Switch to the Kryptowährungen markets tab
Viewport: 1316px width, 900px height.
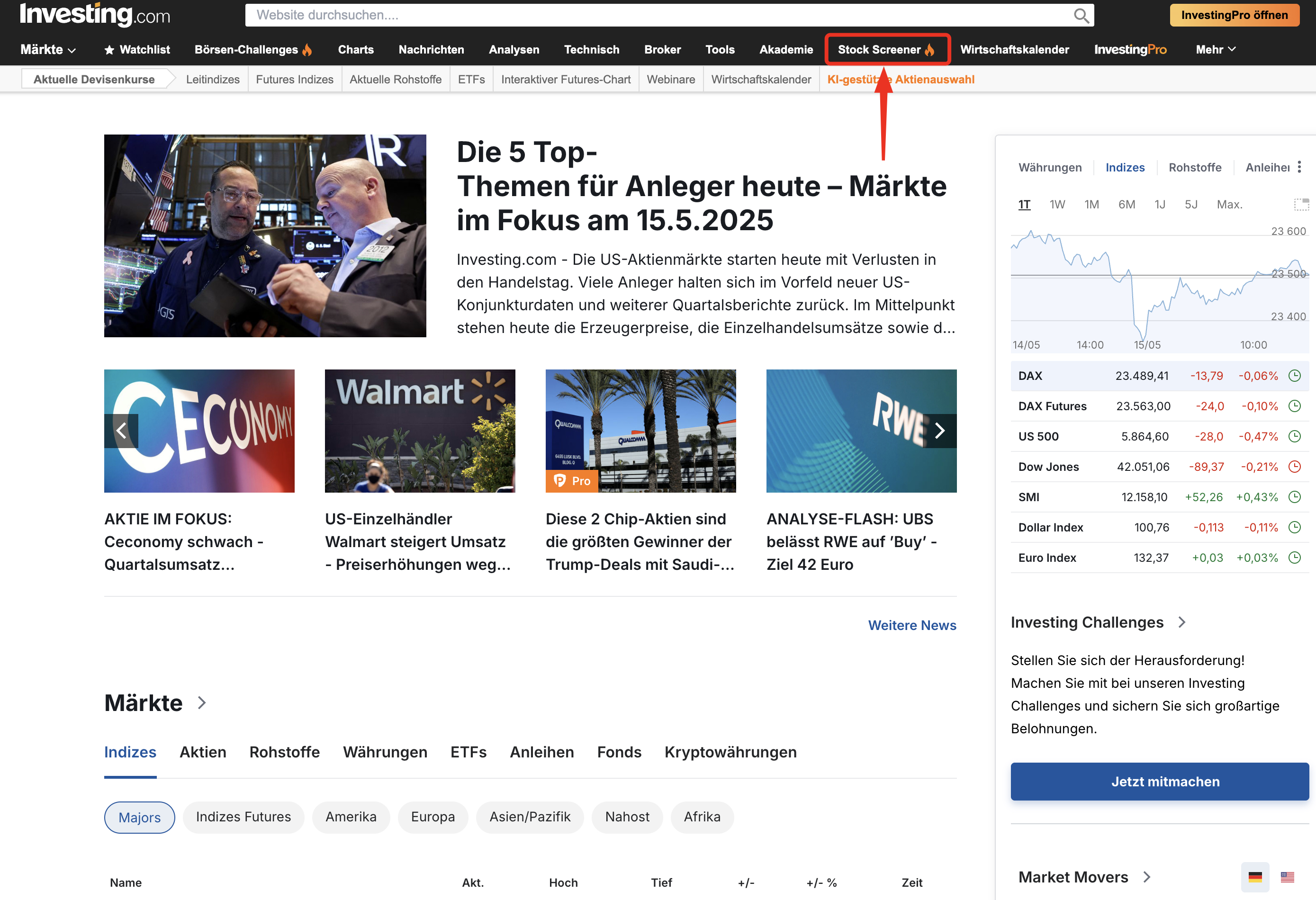pos(730,752)
